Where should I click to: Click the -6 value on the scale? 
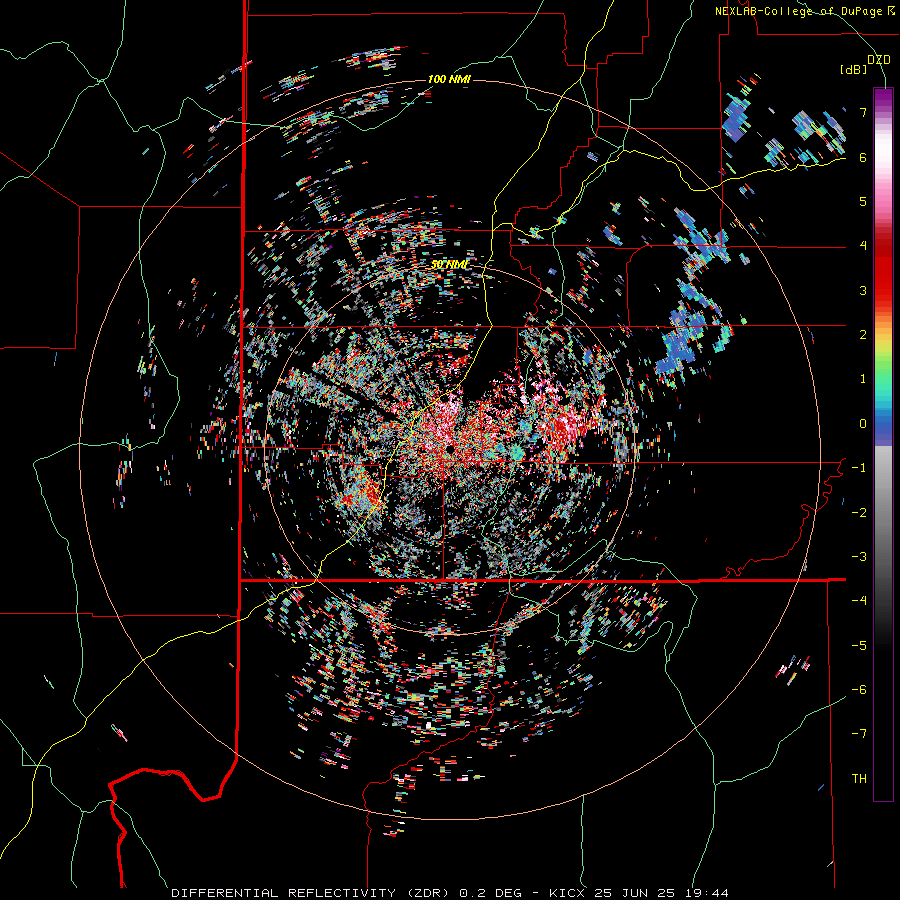click(859, 690)
